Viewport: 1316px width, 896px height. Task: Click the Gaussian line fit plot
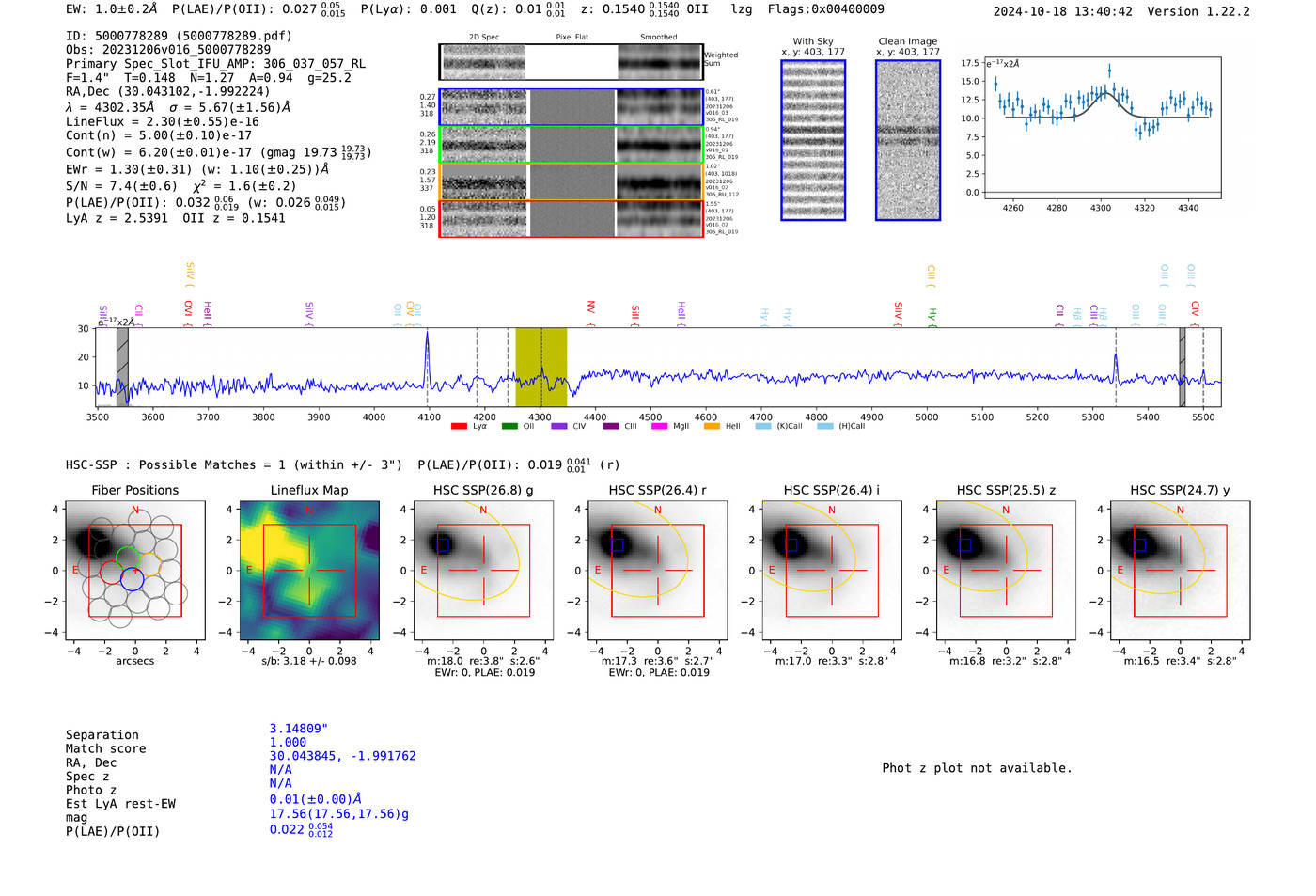click(1102, 128)
